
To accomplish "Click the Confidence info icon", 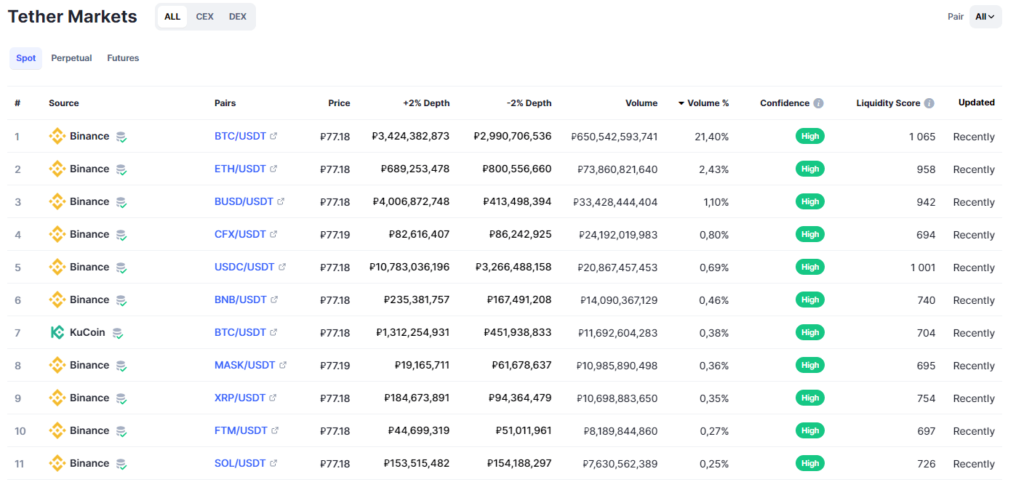I will click(818, 103).
